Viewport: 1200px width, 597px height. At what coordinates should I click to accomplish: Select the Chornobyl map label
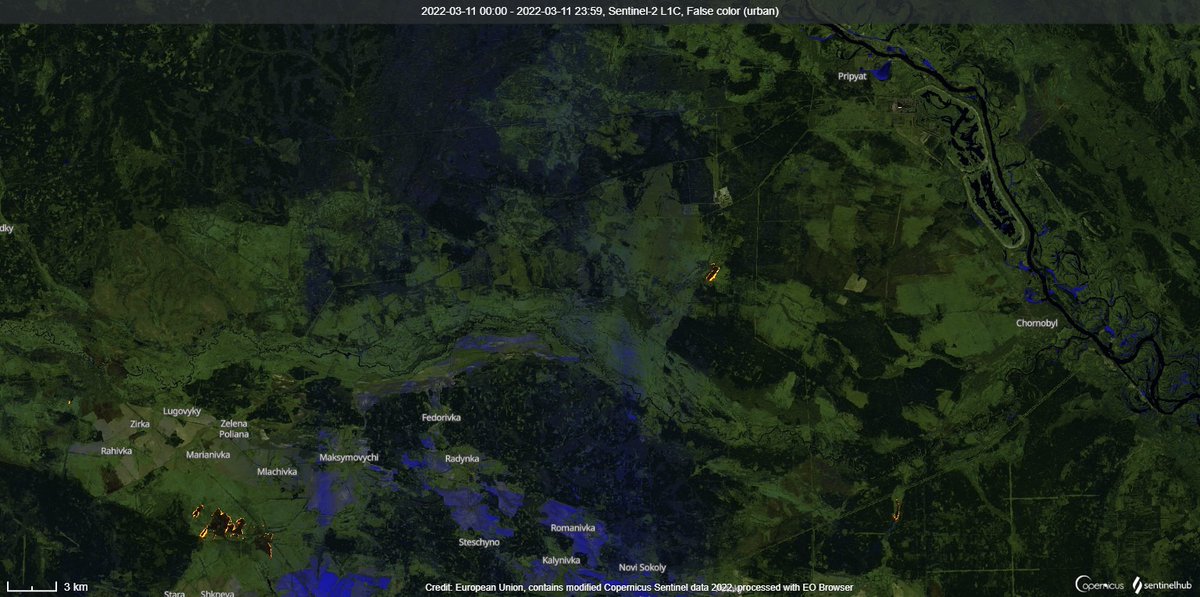point(1036,324)
